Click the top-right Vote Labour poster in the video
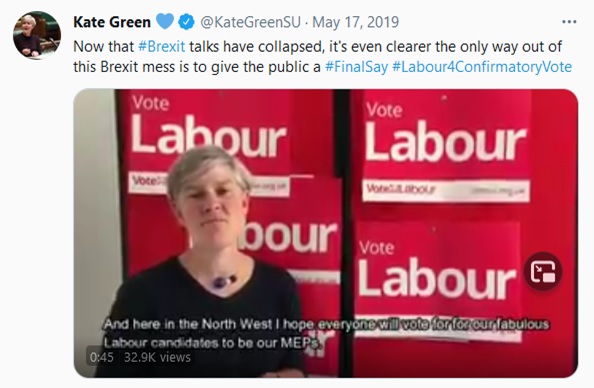This screenshot has height=388, width=594. point(446,146)
